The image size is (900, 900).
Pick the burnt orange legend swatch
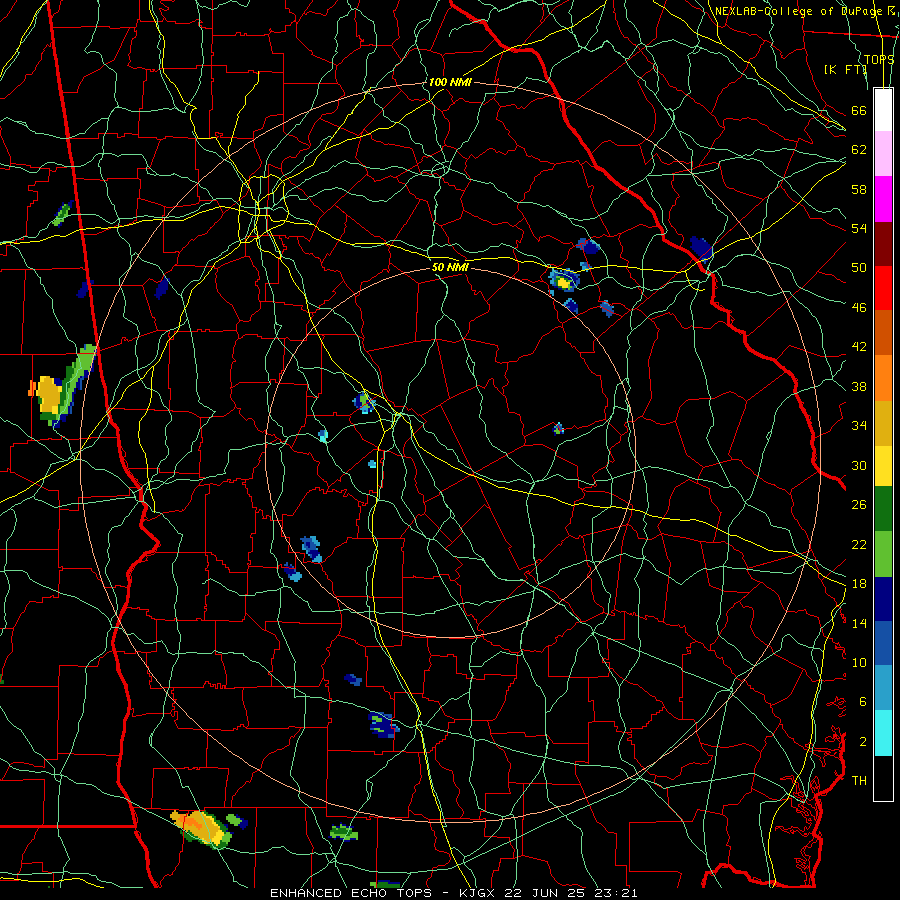pos(883,332)
